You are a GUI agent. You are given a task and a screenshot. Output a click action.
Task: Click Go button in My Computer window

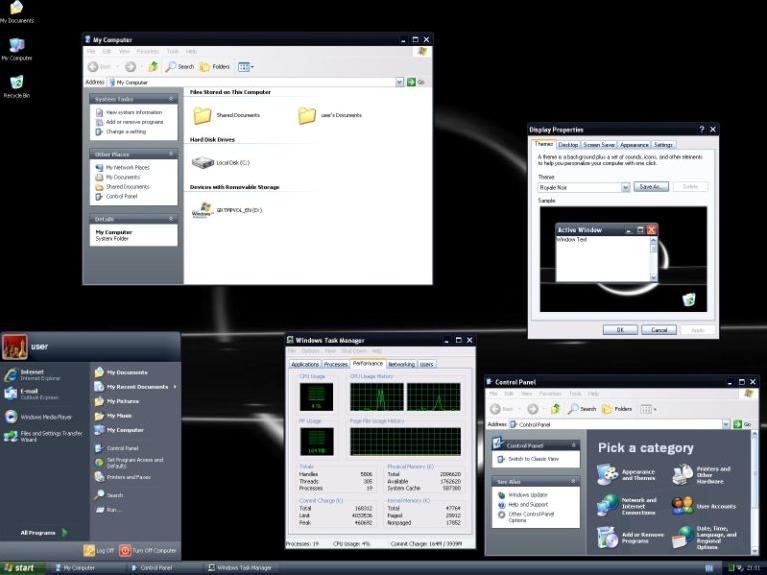pyautogui.click(x=415, y=82)
